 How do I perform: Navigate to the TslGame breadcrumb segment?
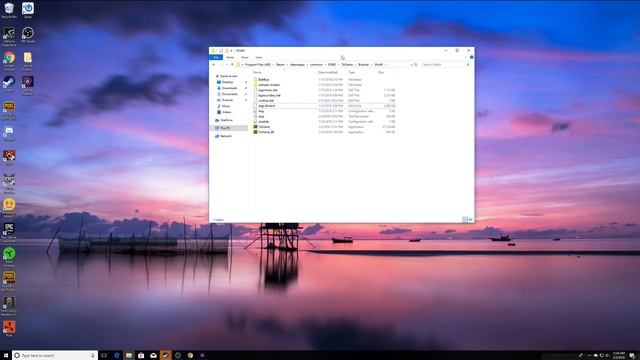(x=347, y=64)
